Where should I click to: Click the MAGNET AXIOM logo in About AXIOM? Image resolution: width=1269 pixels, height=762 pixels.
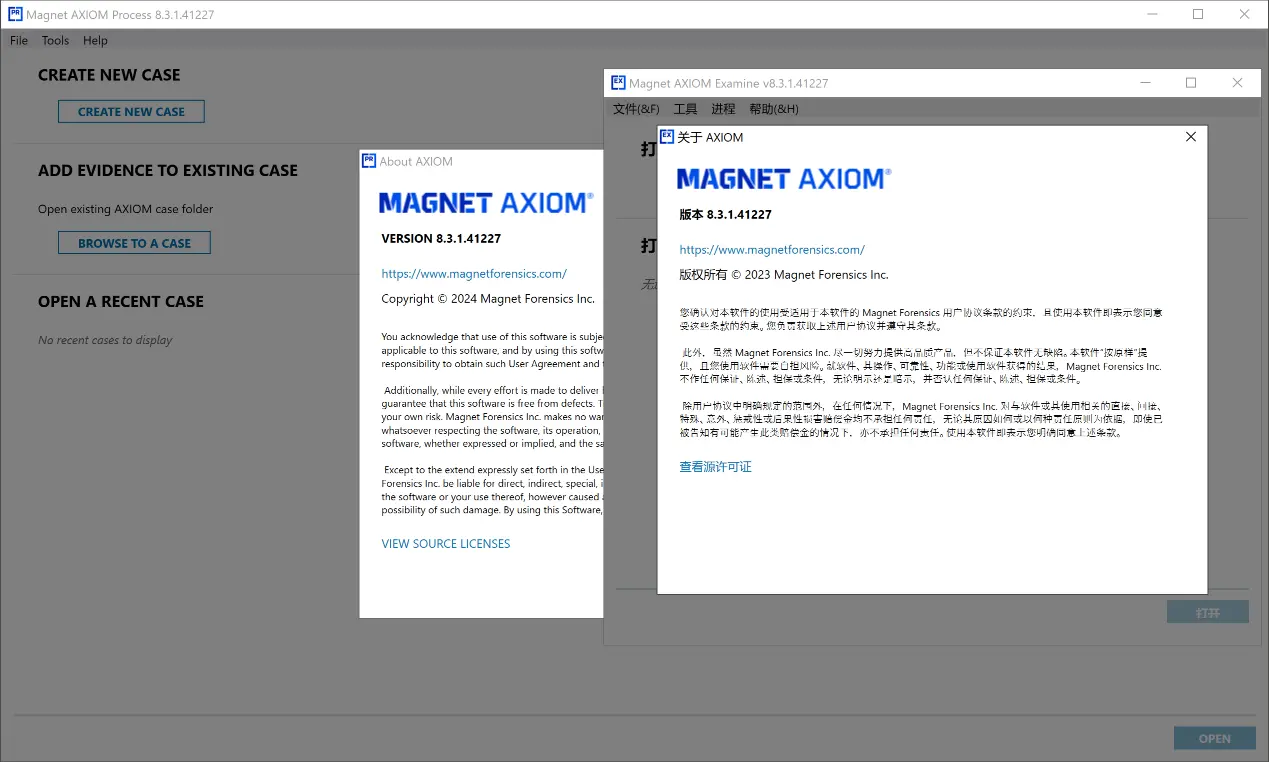(487, 203)
